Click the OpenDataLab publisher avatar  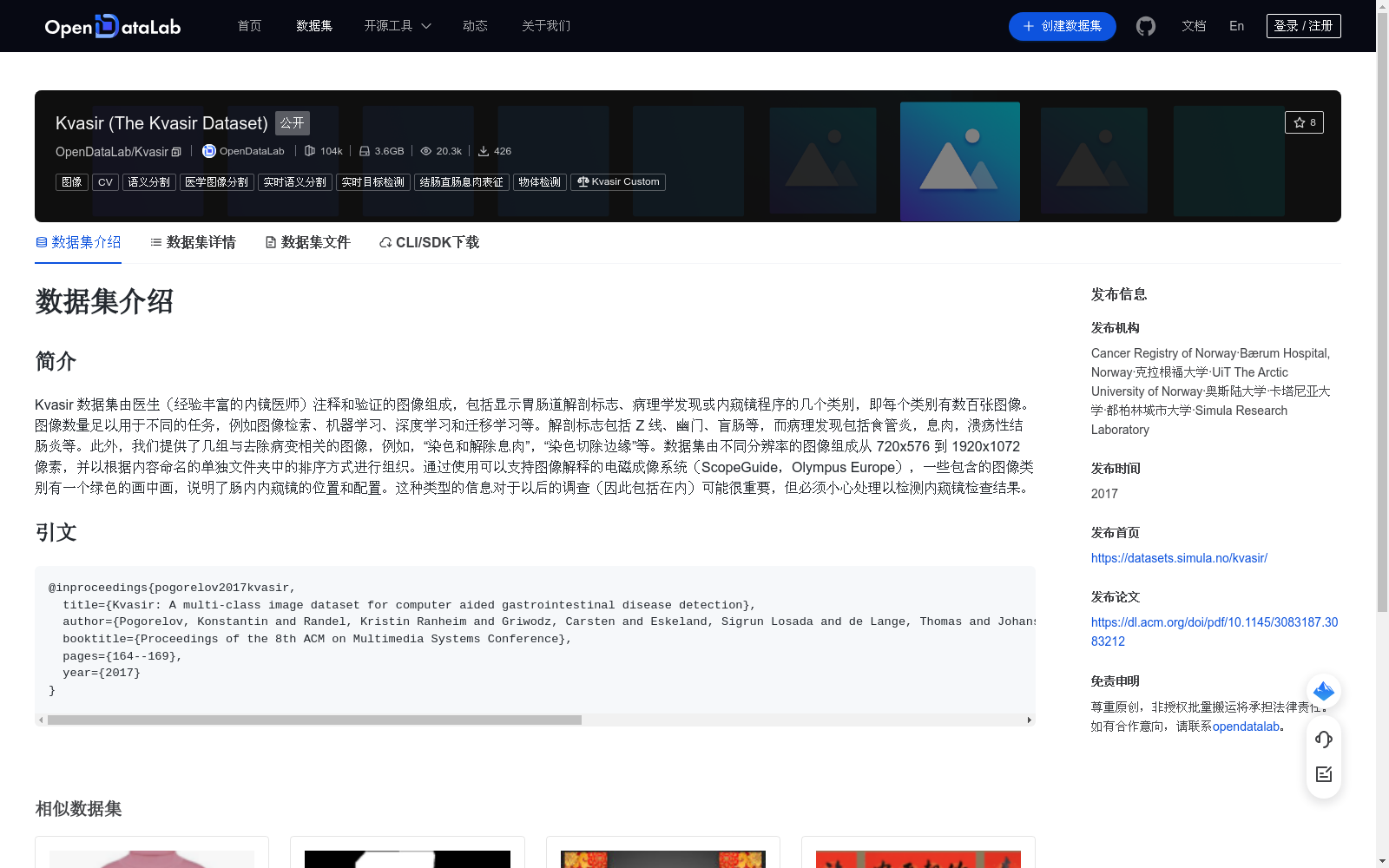click(x=209, y=151)
